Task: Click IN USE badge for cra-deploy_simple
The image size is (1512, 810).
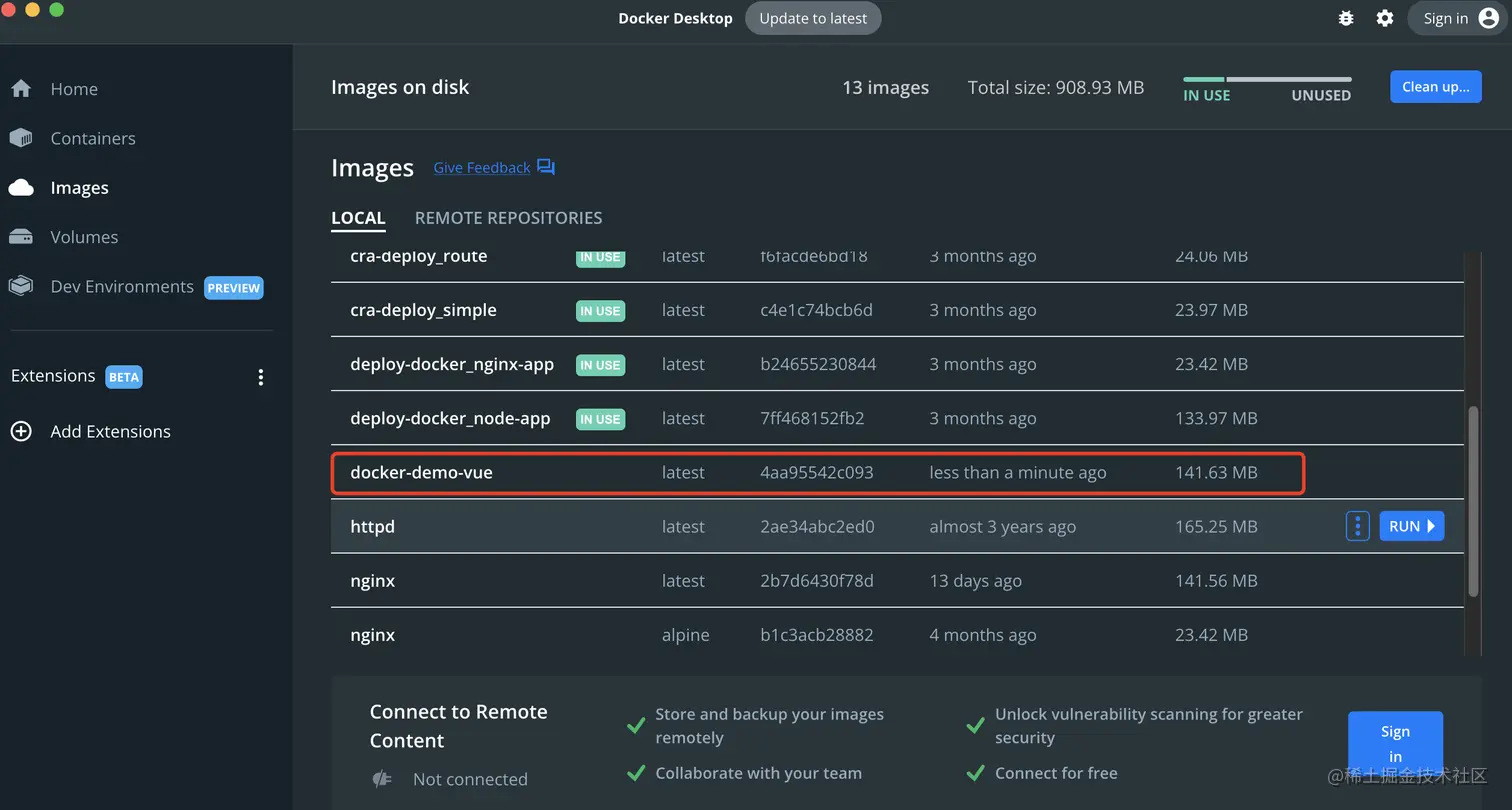Action: coord(600,311)
